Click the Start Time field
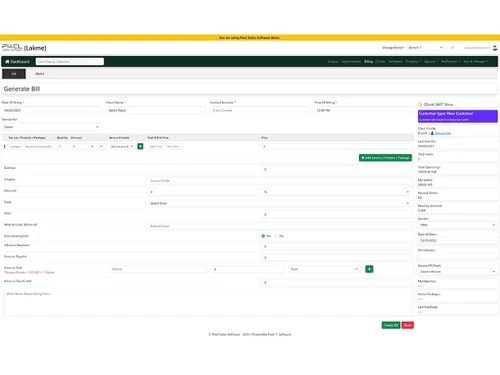 pyautogui.click(x=156, y=146)
